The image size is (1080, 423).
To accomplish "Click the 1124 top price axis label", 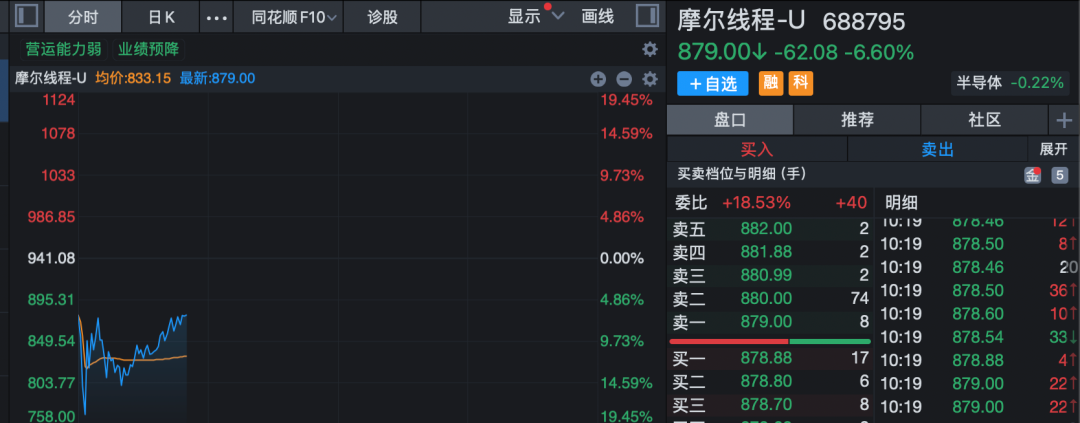I will (x=58, y=101).
